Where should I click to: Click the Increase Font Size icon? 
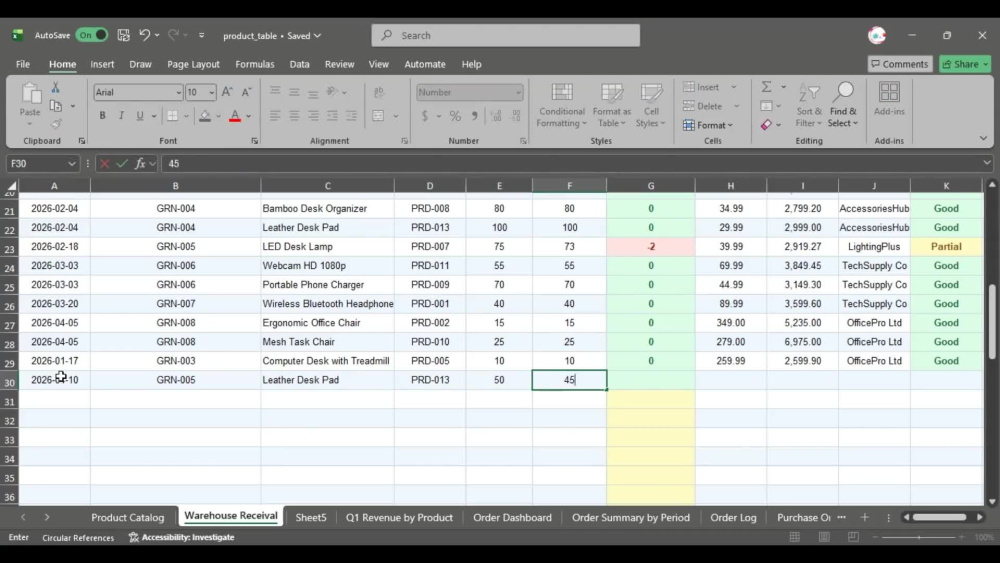(227, 92)
